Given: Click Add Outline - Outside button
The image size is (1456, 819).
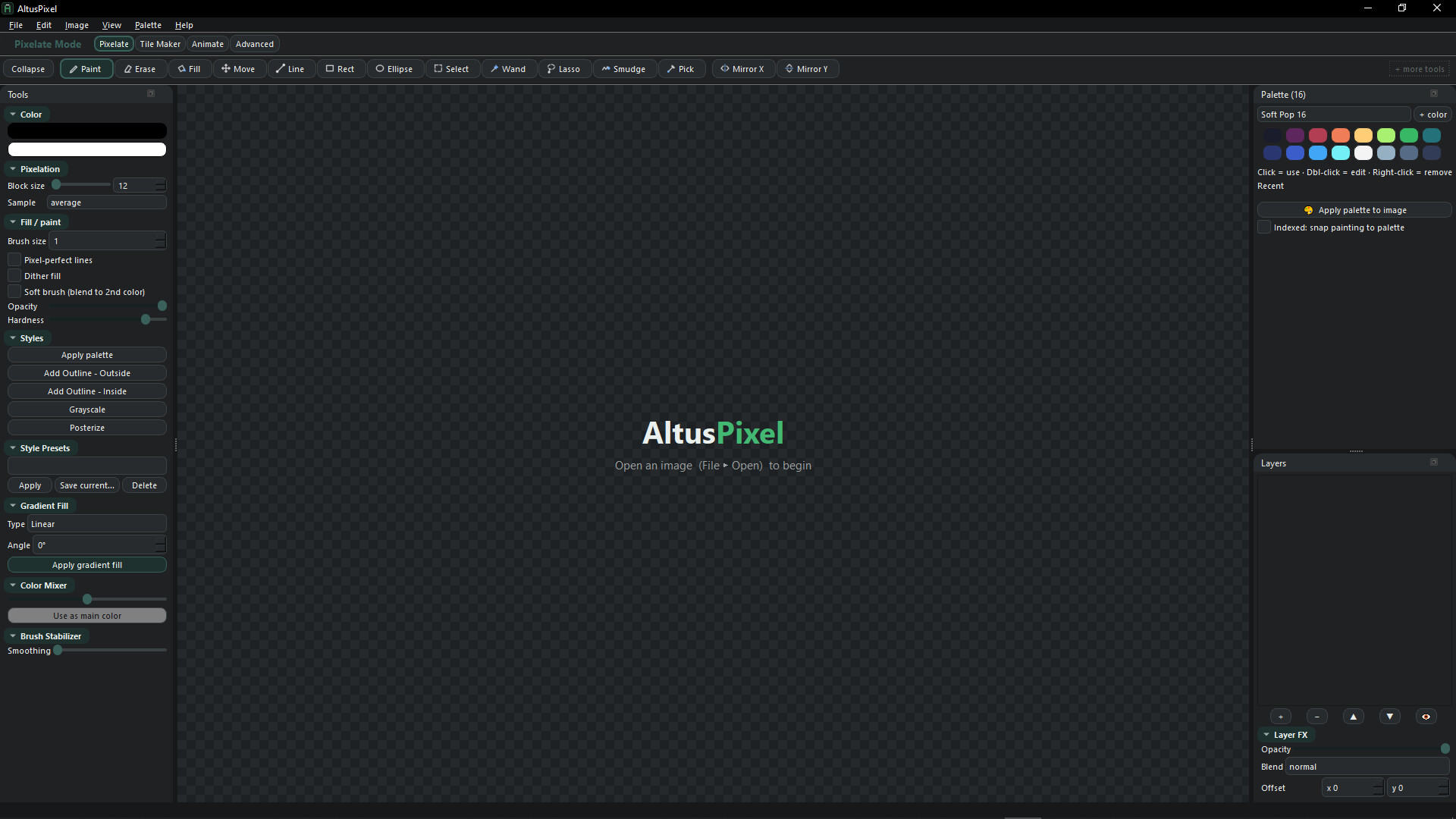Looking at the screenshot, I should tap(87, 373).
